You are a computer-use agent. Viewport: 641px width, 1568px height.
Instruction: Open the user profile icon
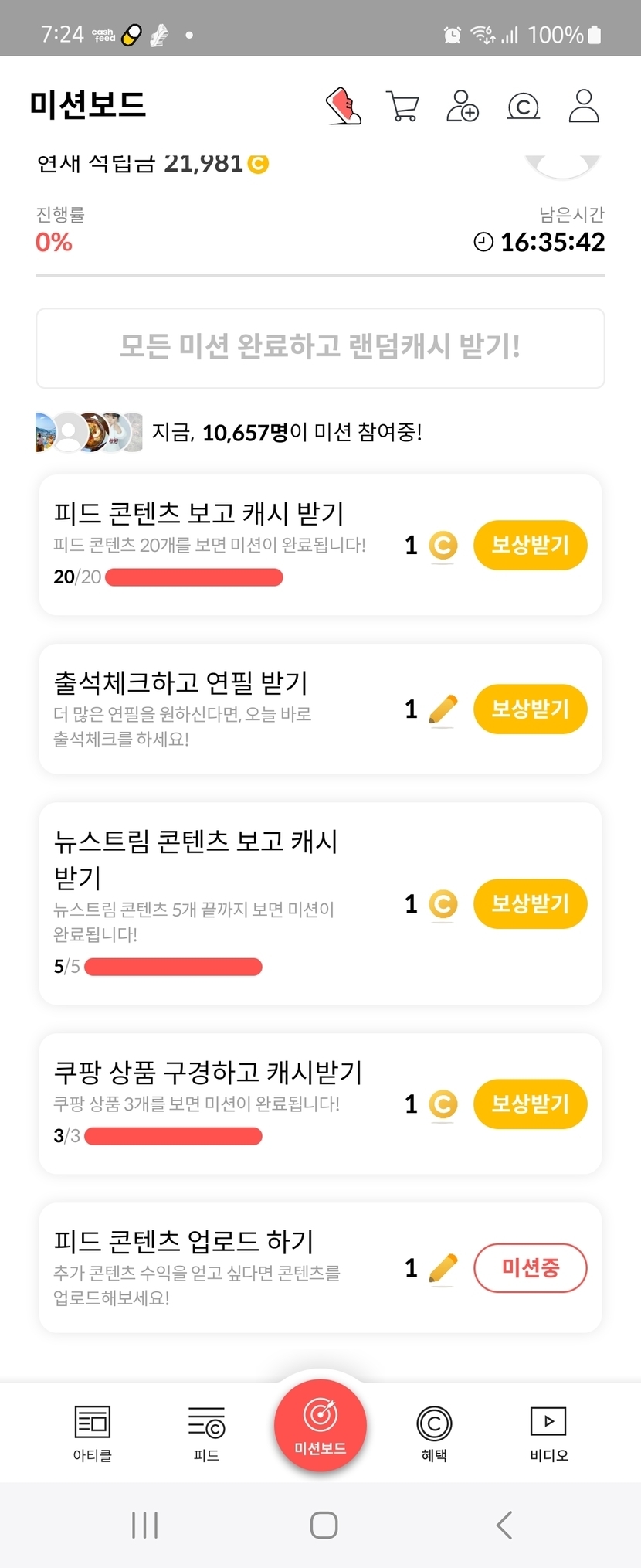click(584, 106)
